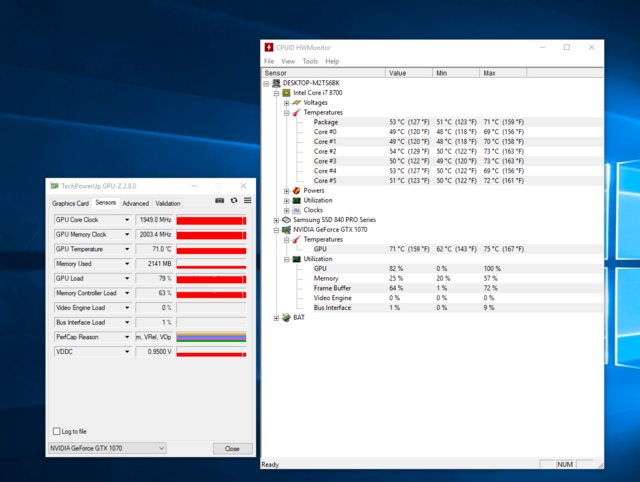Click the 0.9500 V VDDC value
Screen dimensions: 640x482
click(155, 352)
